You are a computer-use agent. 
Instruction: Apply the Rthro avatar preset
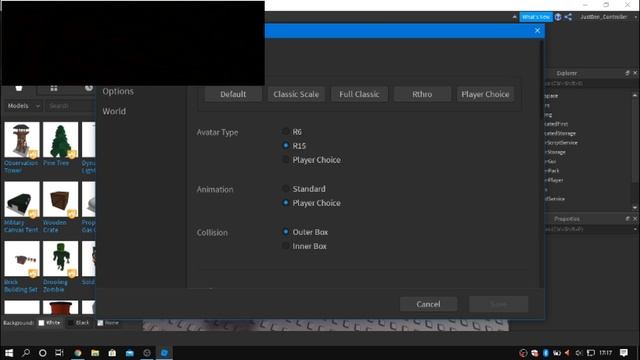pos(422,94)
